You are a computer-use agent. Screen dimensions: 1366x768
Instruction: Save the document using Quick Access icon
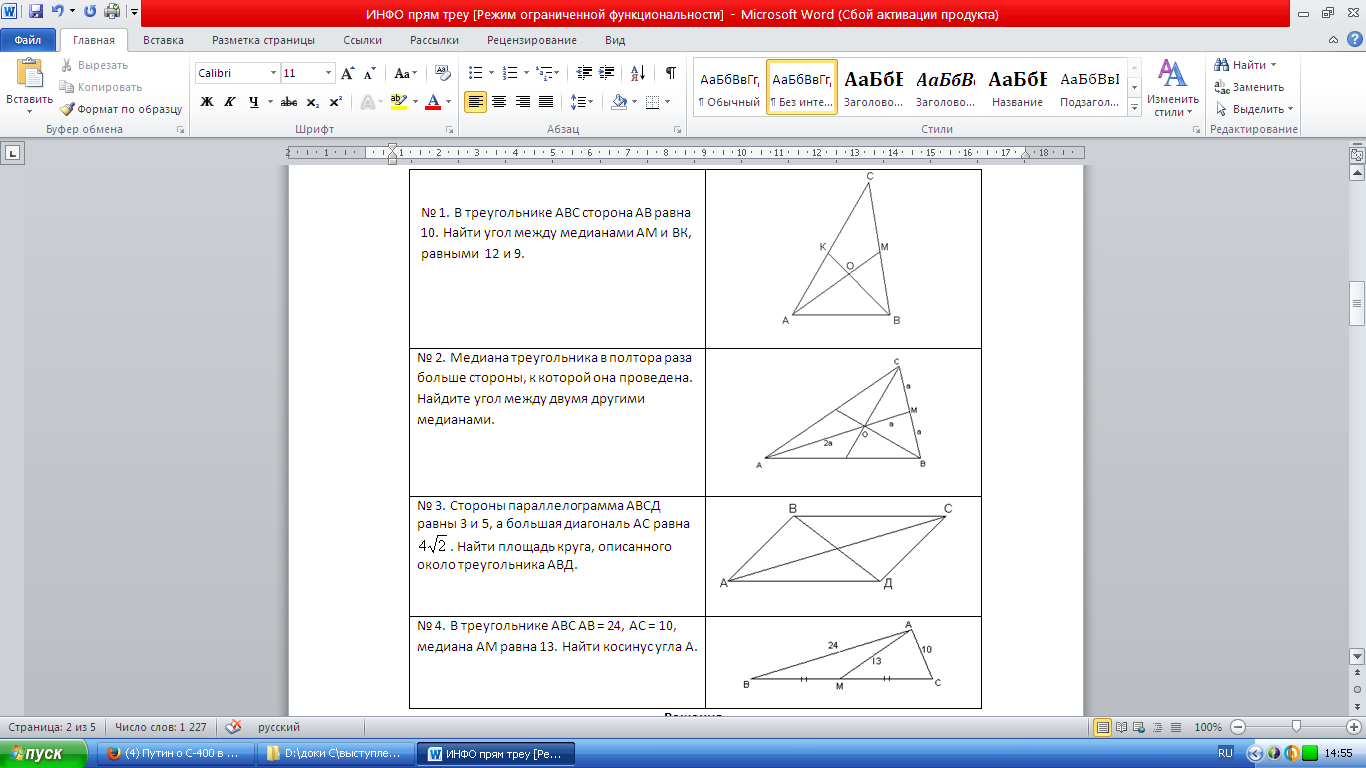(36, 12)
